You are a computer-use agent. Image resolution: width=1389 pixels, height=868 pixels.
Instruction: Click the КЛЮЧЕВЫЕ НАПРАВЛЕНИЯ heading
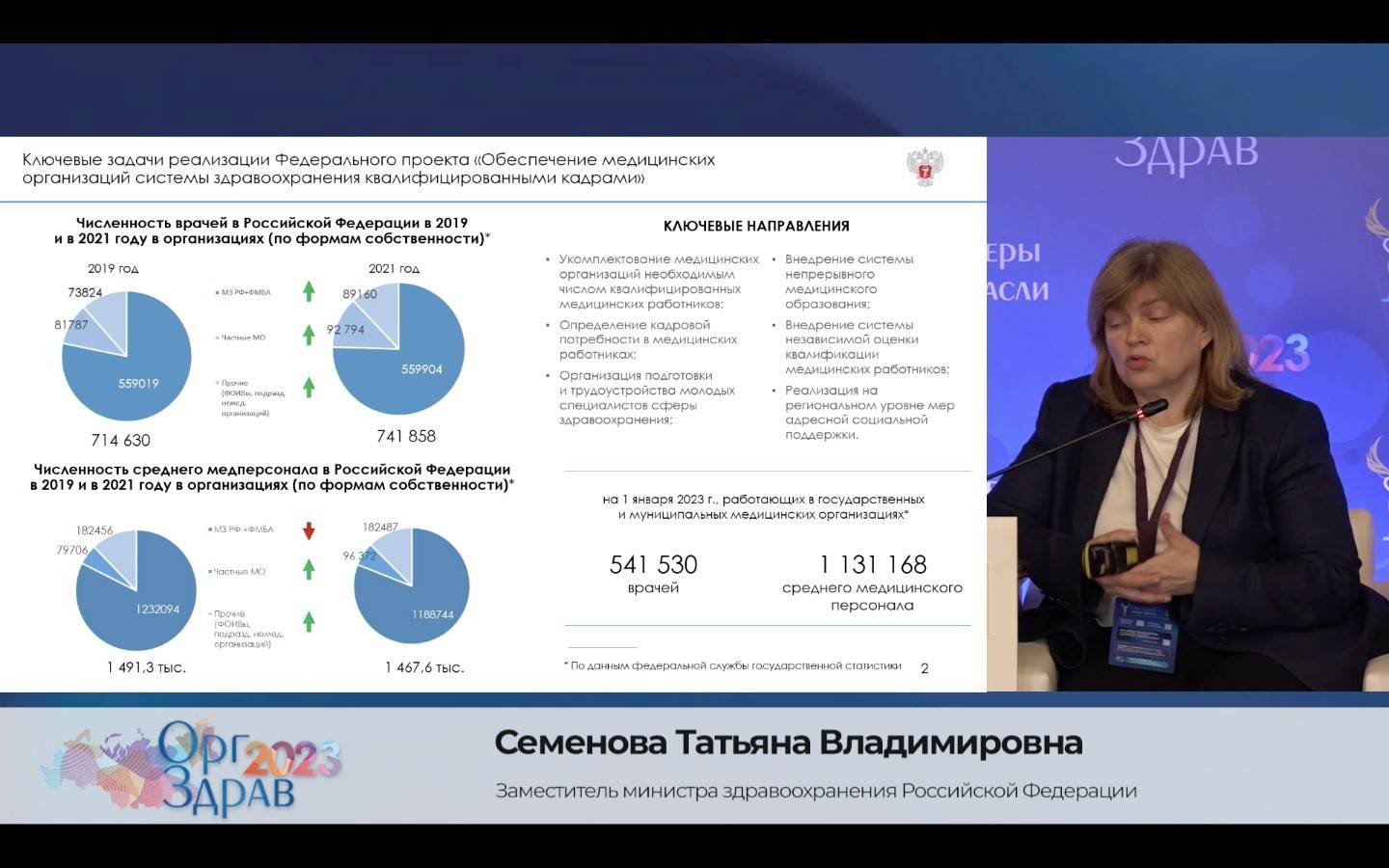click(x=756, y=226)
